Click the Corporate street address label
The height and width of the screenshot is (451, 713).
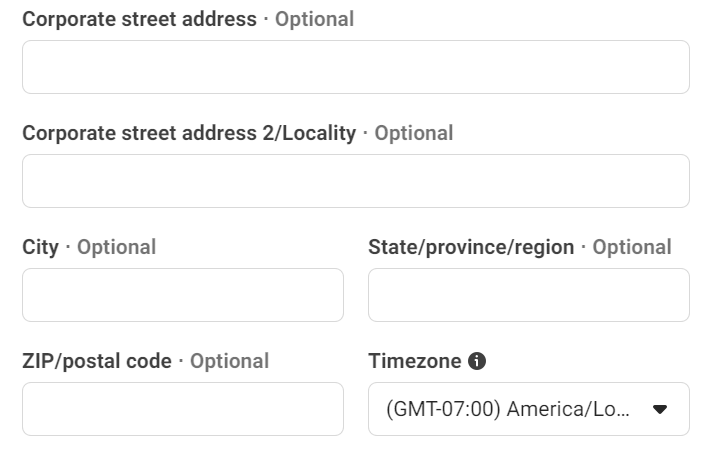tap(140, 19)
